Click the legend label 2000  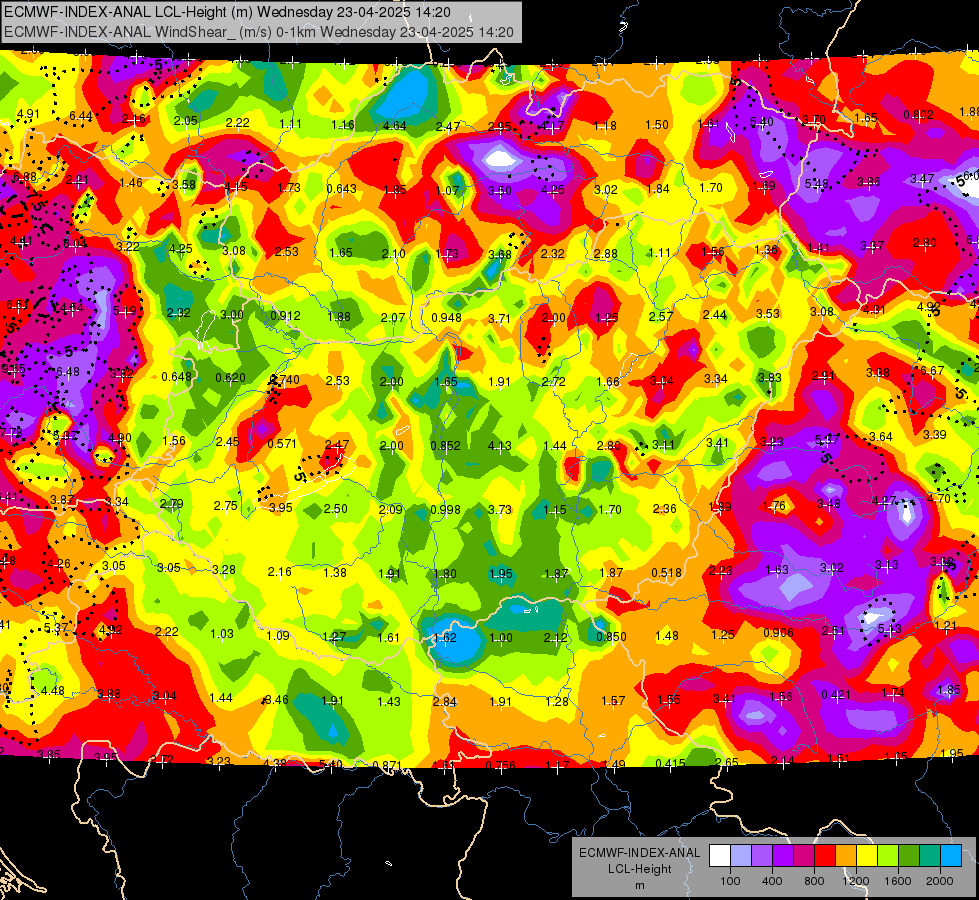[940, 881]
